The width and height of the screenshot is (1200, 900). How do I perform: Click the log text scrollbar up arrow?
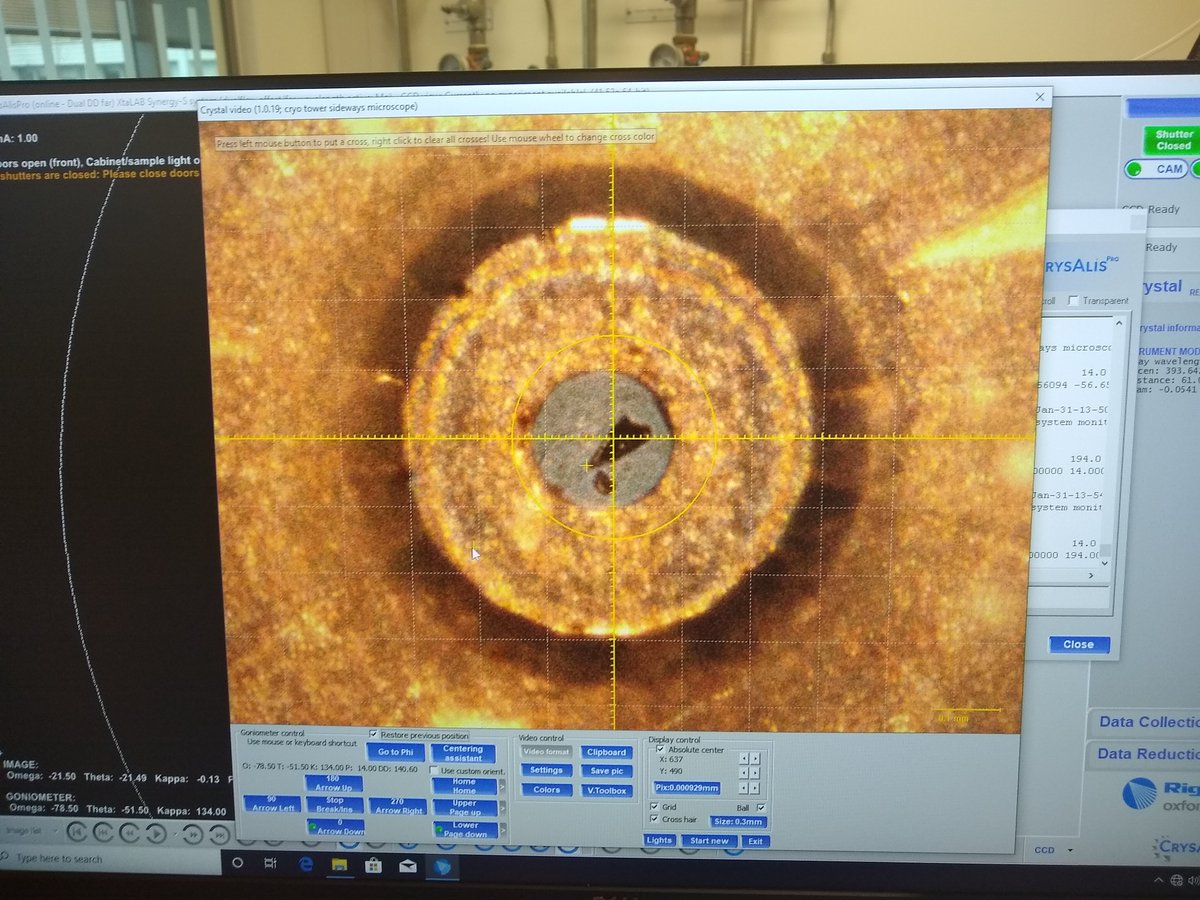[x=1119, y=323]
